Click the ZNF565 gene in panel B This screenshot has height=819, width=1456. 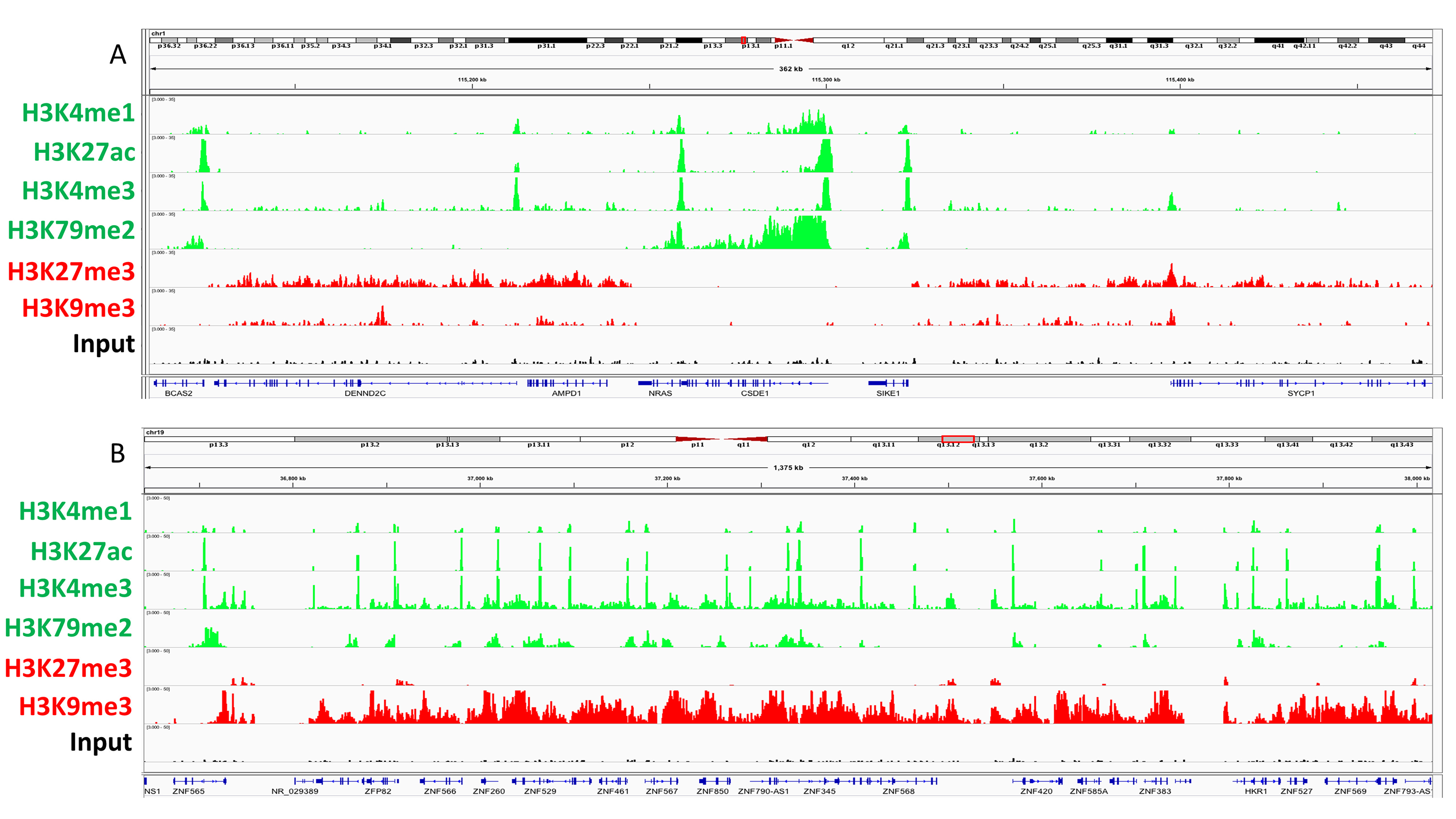pos(188,791)
